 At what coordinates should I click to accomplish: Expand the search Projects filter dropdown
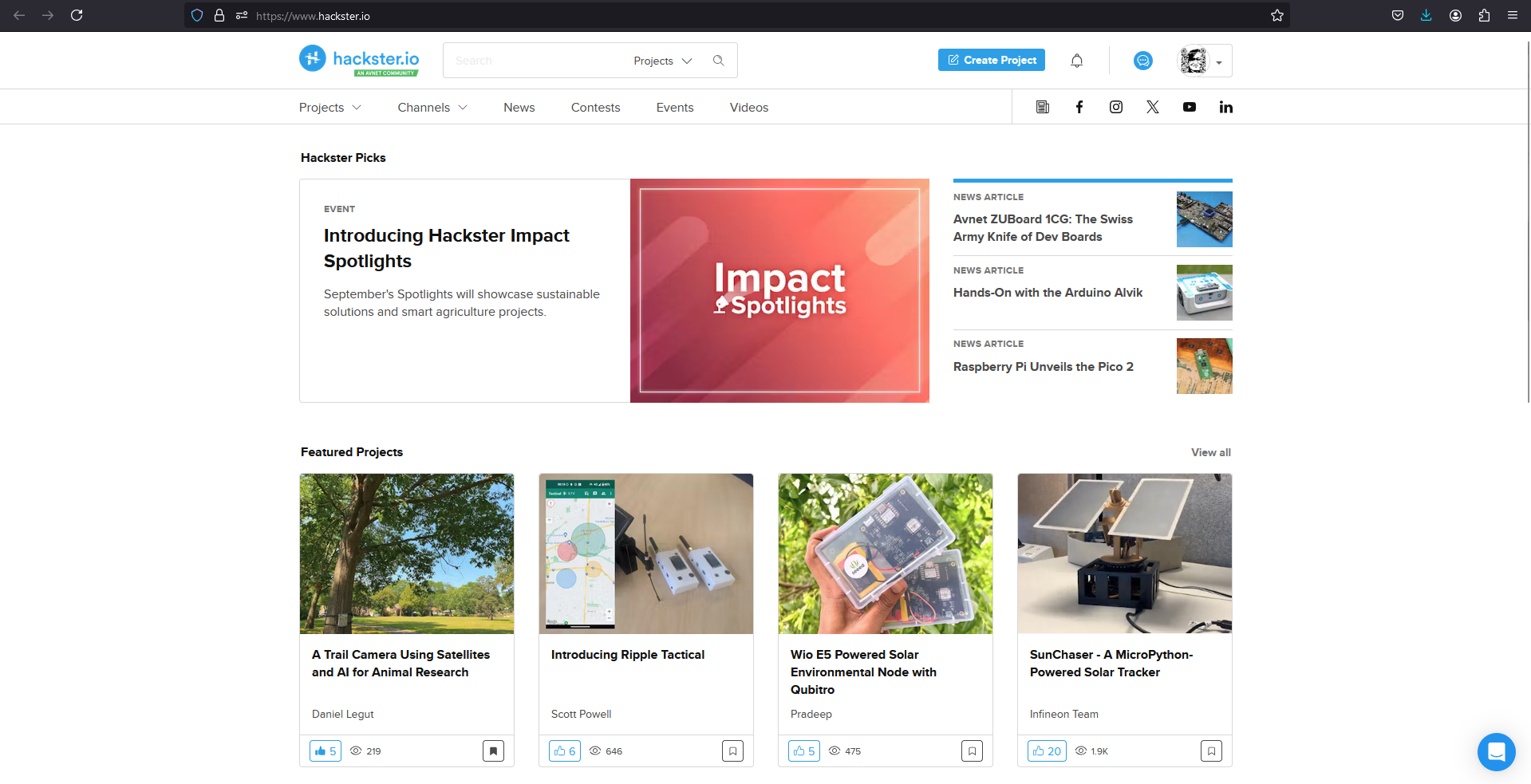click(x=663, y=61)
